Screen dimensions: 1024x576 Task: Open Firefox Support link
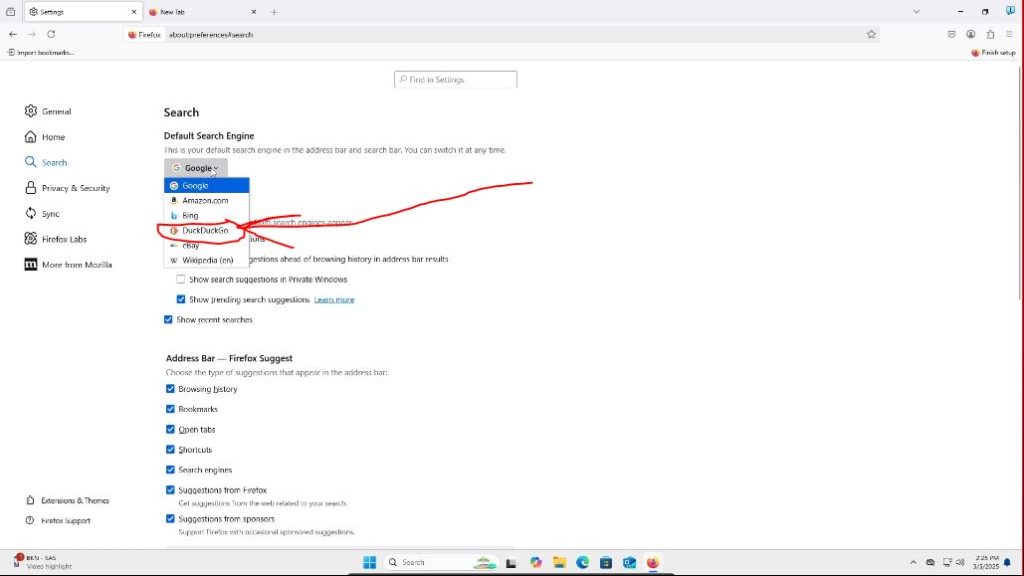coord(58,520)
